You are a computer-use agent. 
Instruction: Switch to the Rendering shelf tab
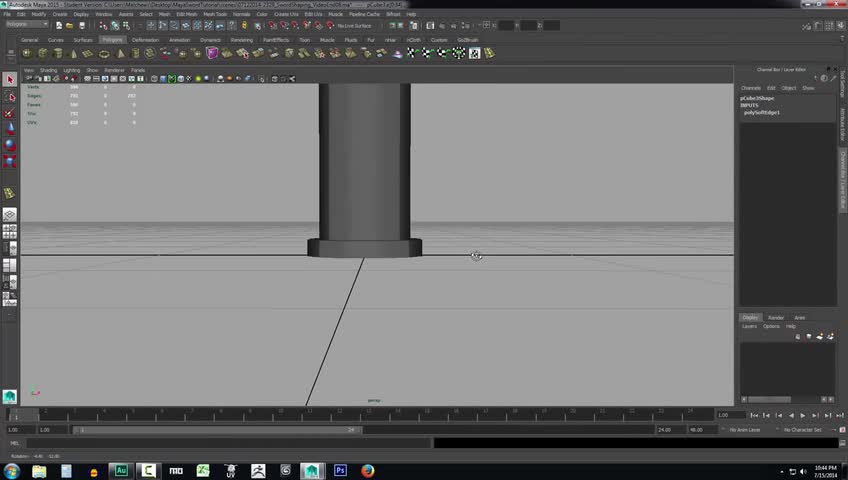[x=242, y=40]
